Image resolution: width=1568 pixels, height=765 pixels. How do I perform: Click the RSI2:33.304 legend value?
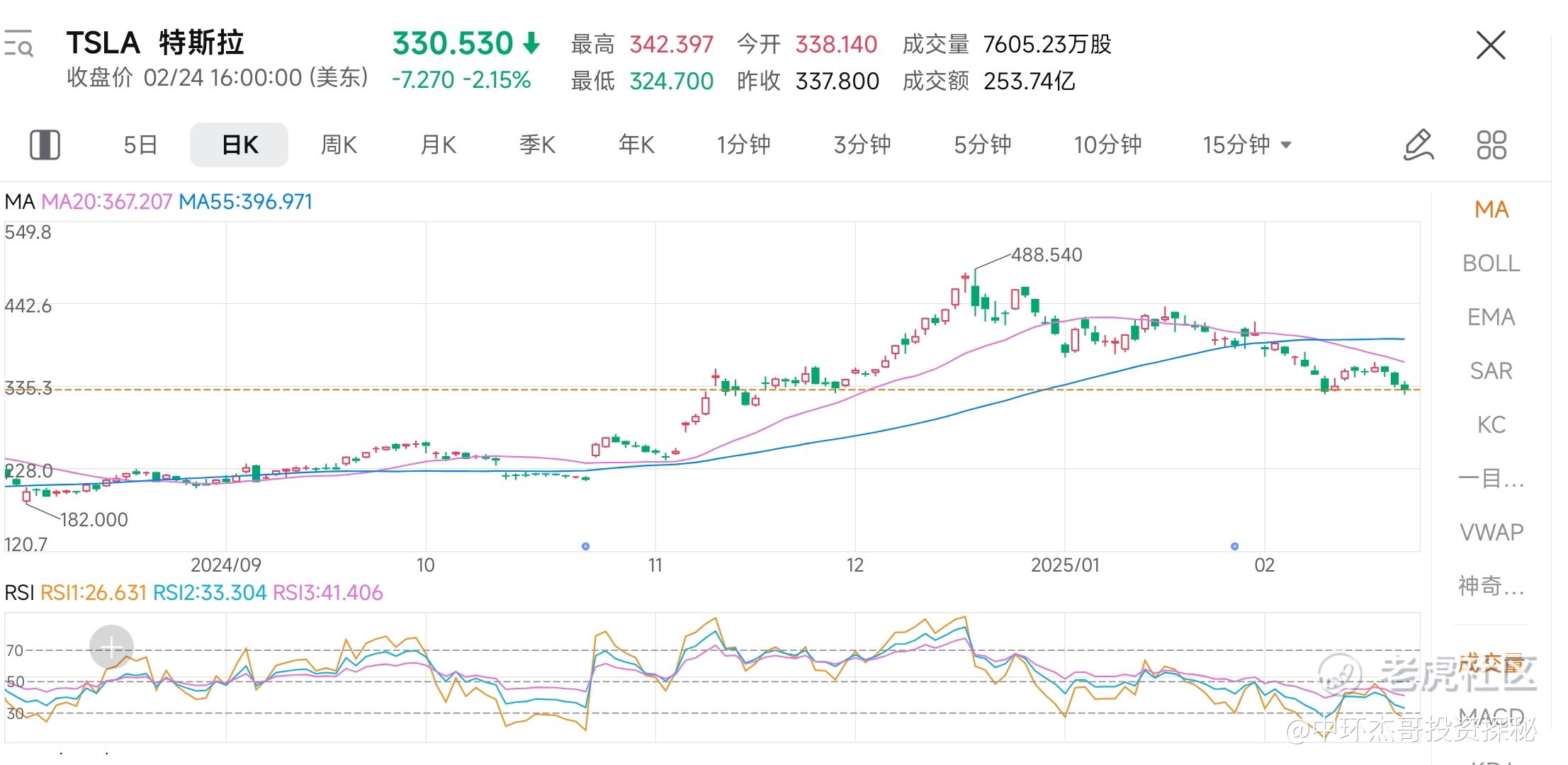pos(210,593)
